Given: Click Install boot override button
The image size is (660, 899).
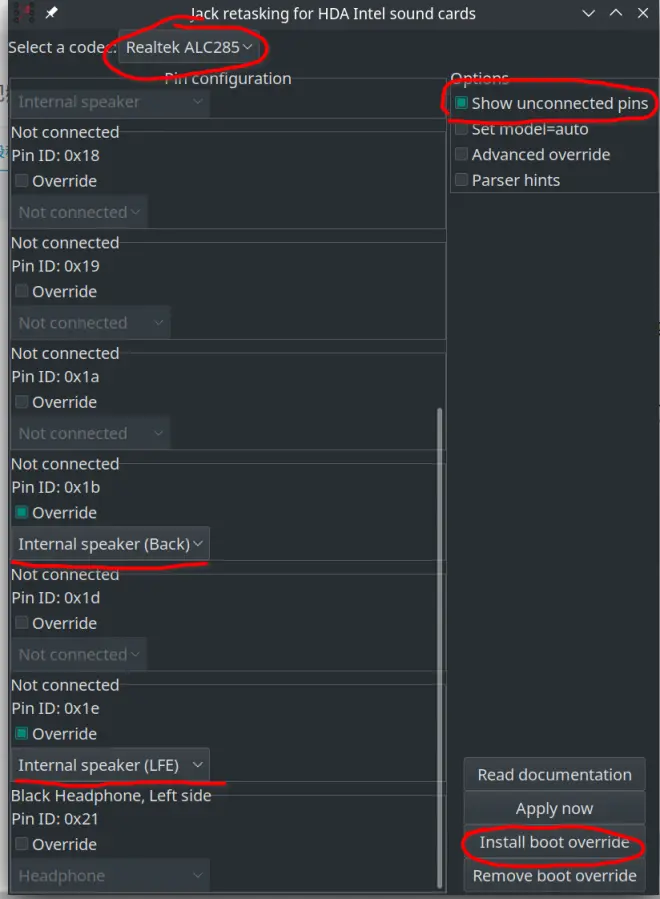Looking at the screenshot, I should [554, 842].
